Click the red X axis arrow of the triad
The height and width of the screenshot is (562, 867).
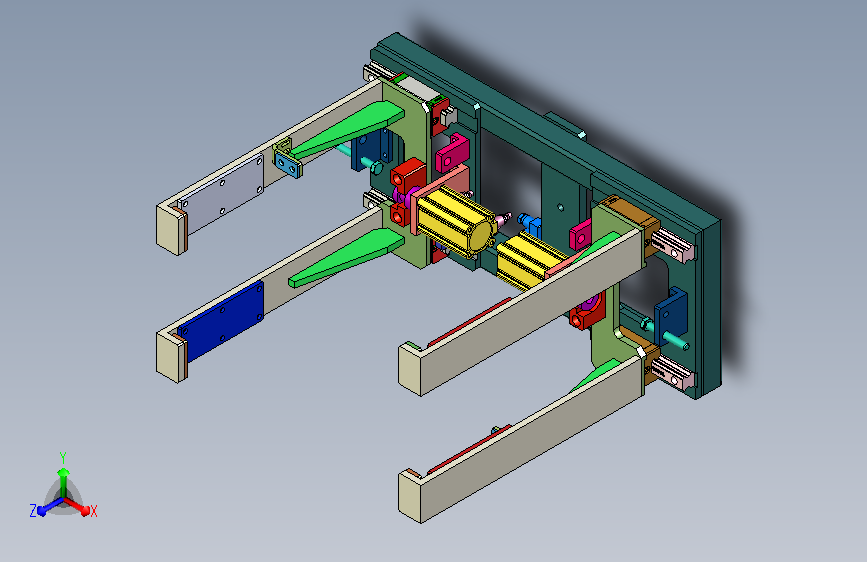tap(79, 507)
